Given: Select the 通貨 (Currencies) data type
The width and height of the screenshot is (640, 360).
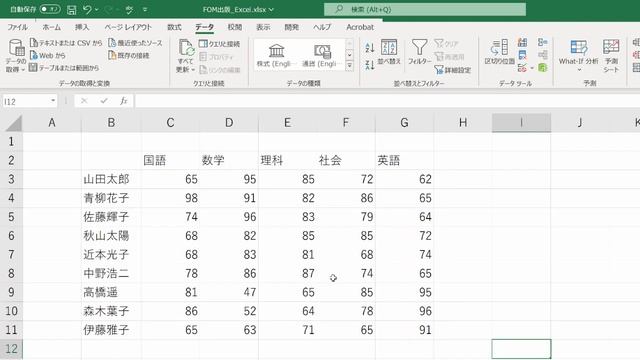Looking at the screenshot, I should 322,56.
